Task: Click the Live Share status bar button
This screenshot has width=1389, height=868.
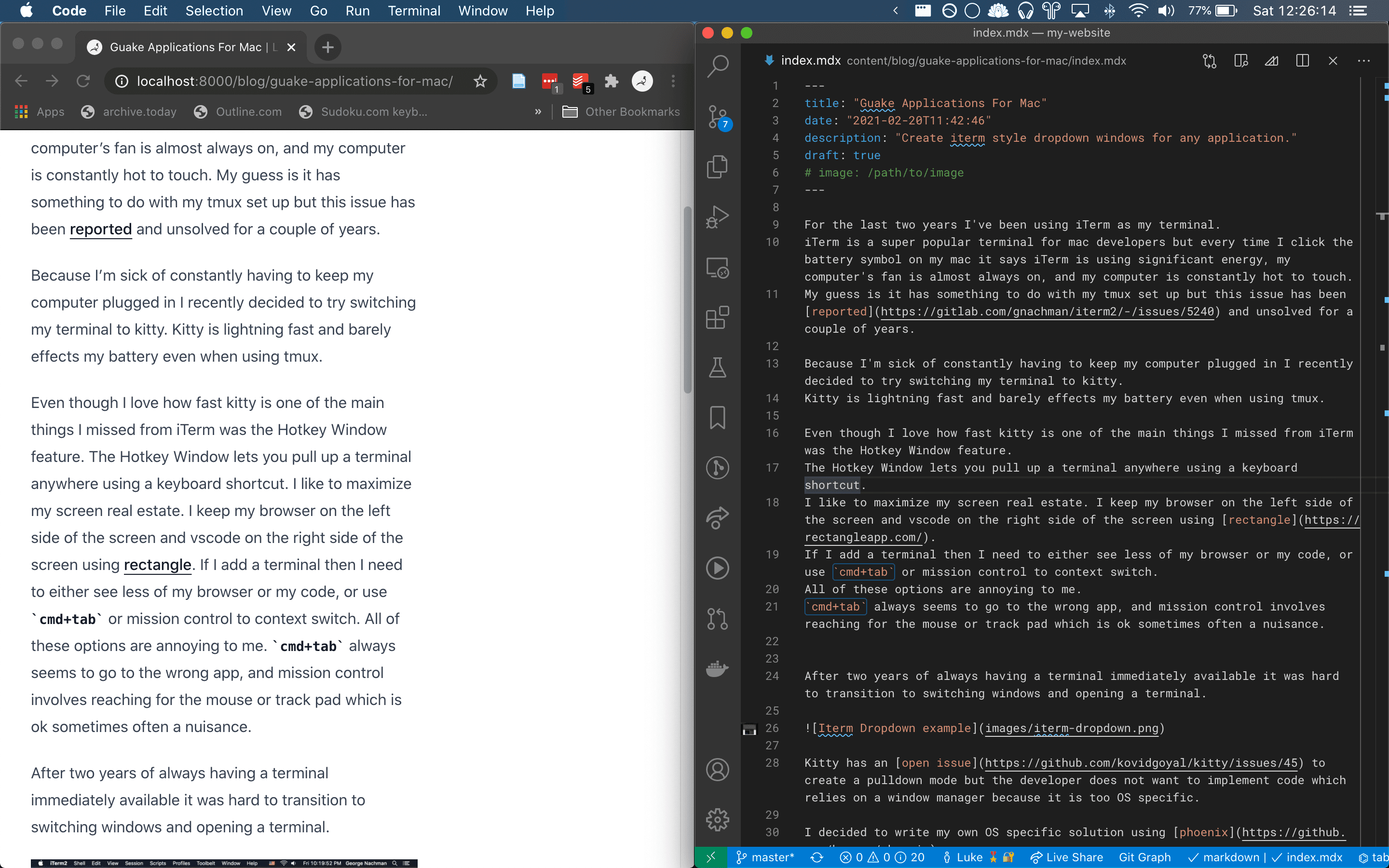Action: (1068, 857)
